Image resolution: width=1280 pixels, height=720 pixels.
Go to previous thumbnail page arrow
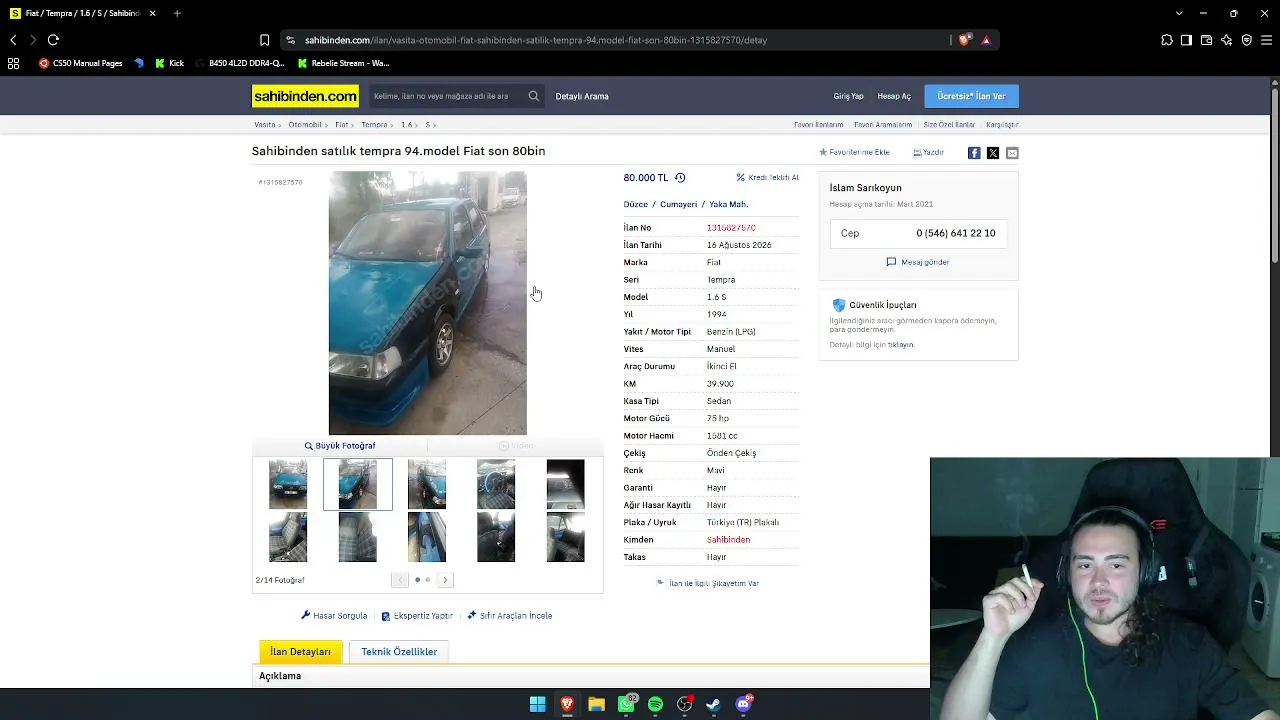(x=400, y=580)
